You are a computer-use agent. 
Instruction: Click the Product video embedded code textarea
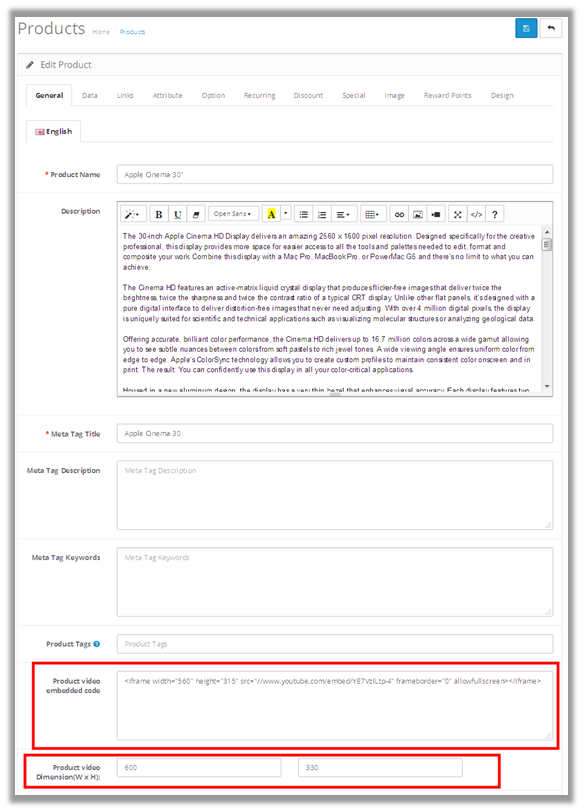(x=335, y=705)
